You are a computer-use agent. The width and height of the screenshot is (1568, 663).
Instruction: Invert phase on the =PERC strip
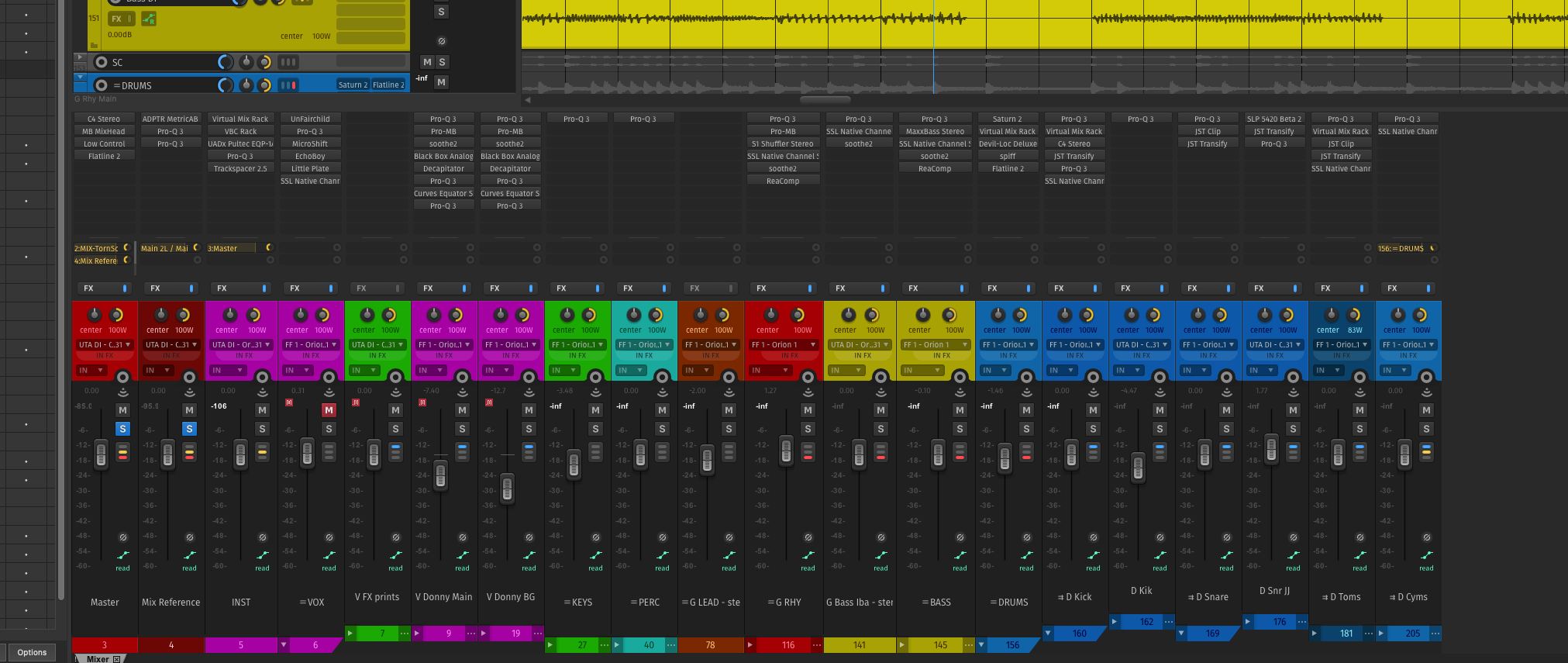coord(662,537)
